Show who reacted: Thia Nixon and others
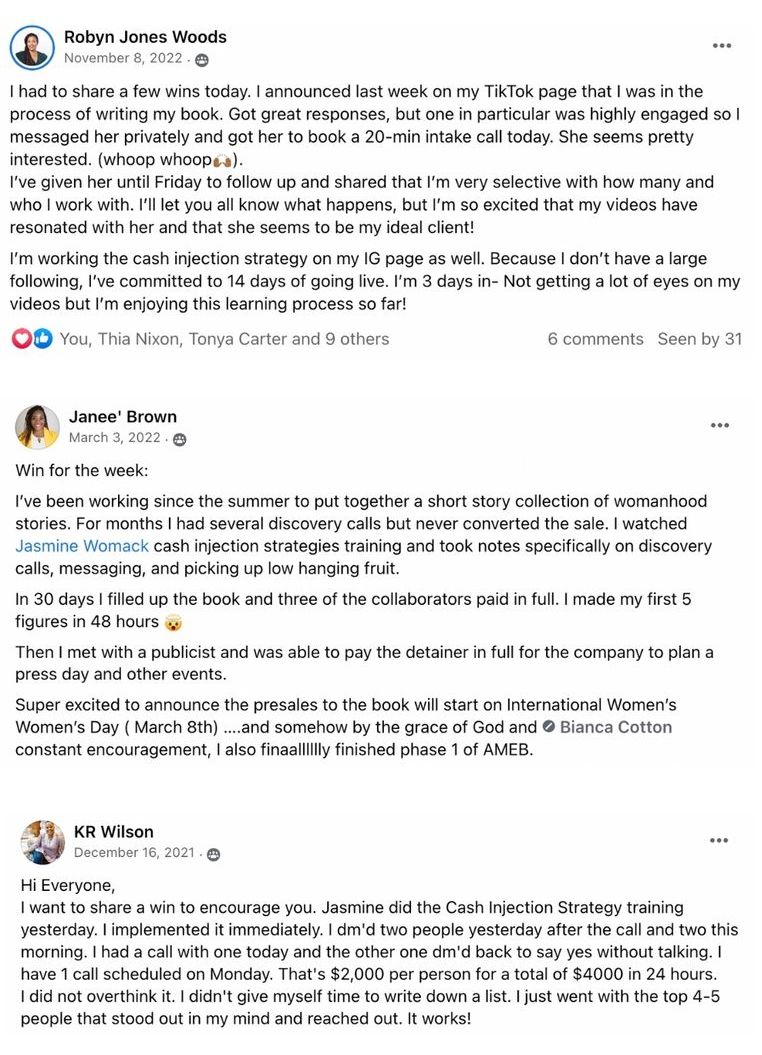The width and height of the screenshot is (762, 1055). 224,339
